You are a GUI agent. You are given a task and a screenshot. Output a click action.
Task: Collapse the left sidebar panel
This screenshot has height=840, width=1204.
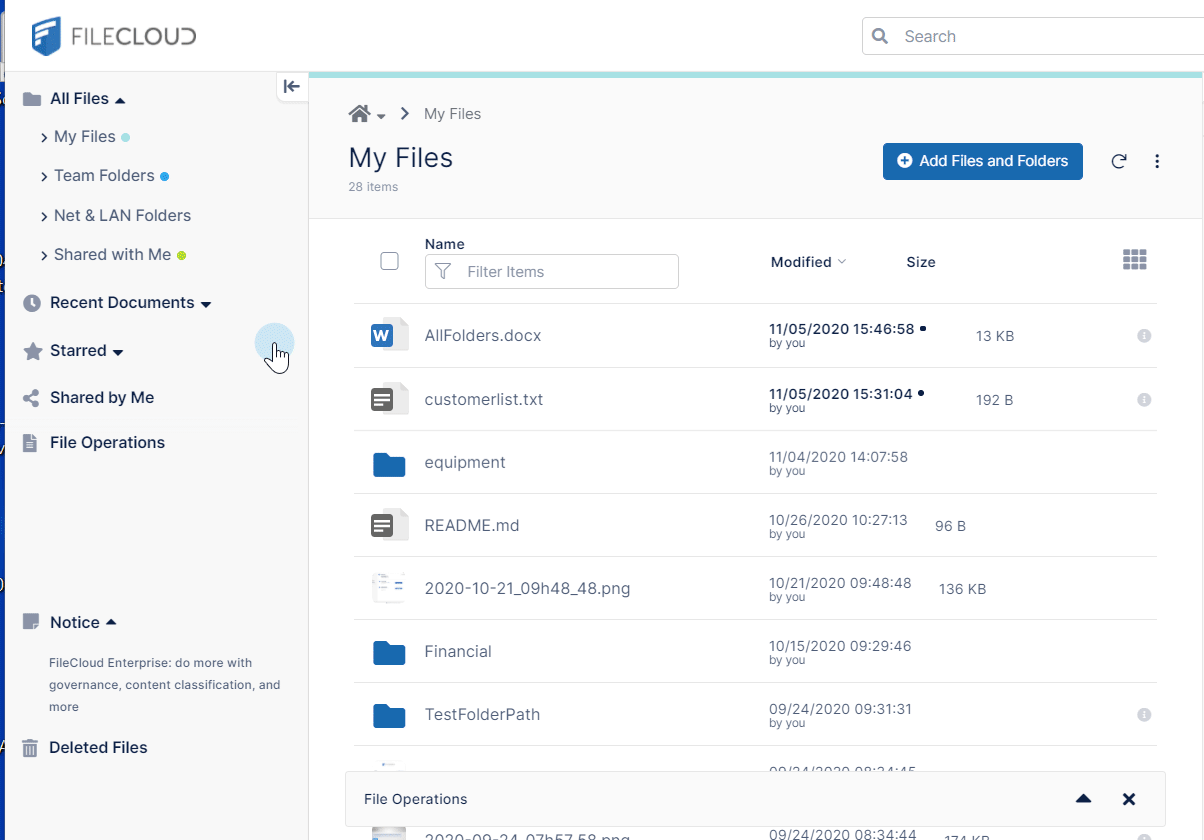point(291,87)
